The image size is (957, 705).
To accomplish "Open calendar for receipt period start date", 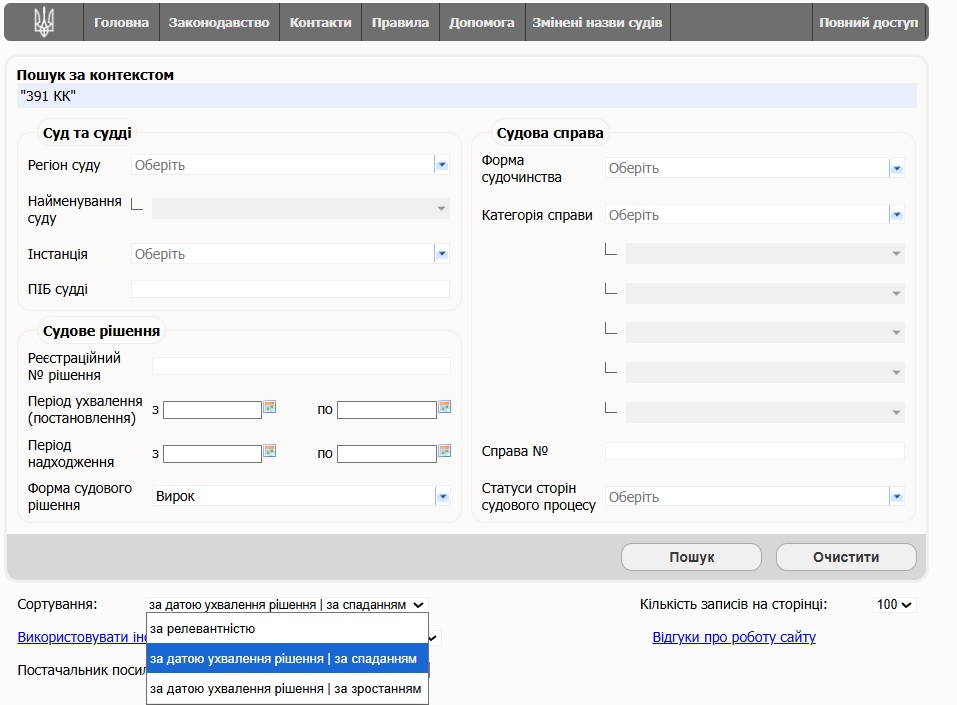I will point(269,451).
